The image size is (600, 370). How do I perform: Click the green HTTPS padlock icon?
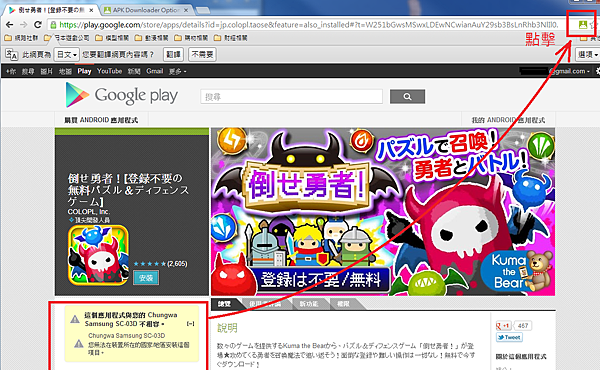(53, 25)
